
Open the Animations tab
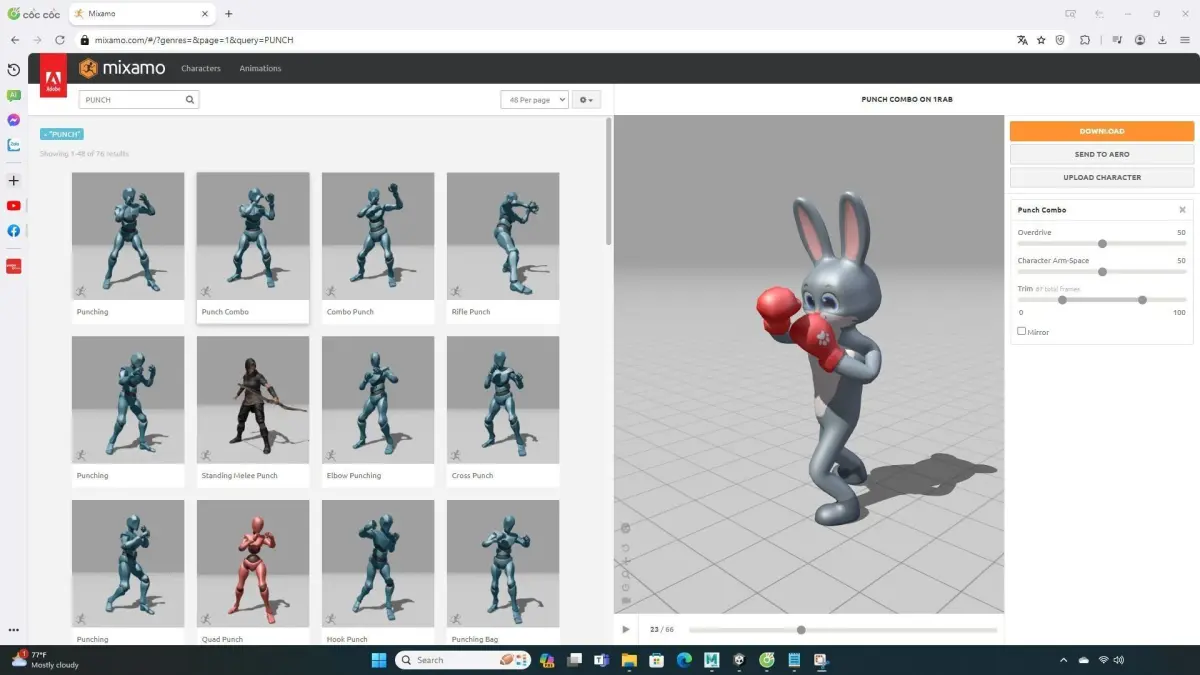260,68
